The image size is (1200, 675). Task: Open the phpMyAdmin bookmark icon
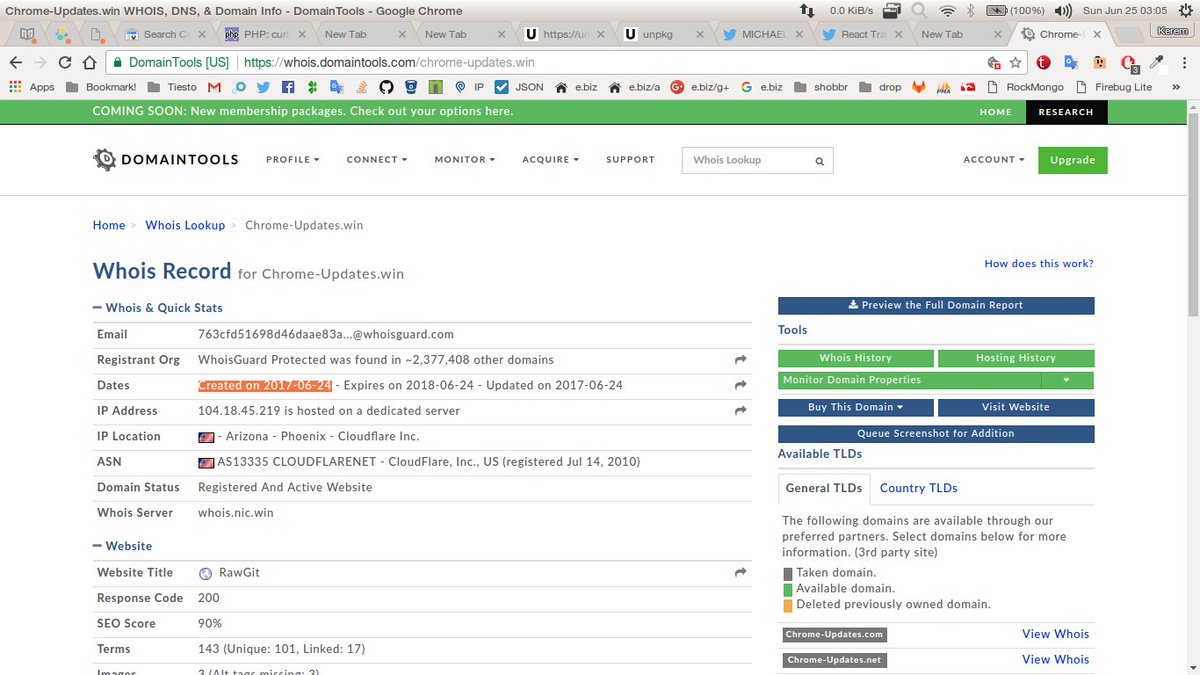943,87
